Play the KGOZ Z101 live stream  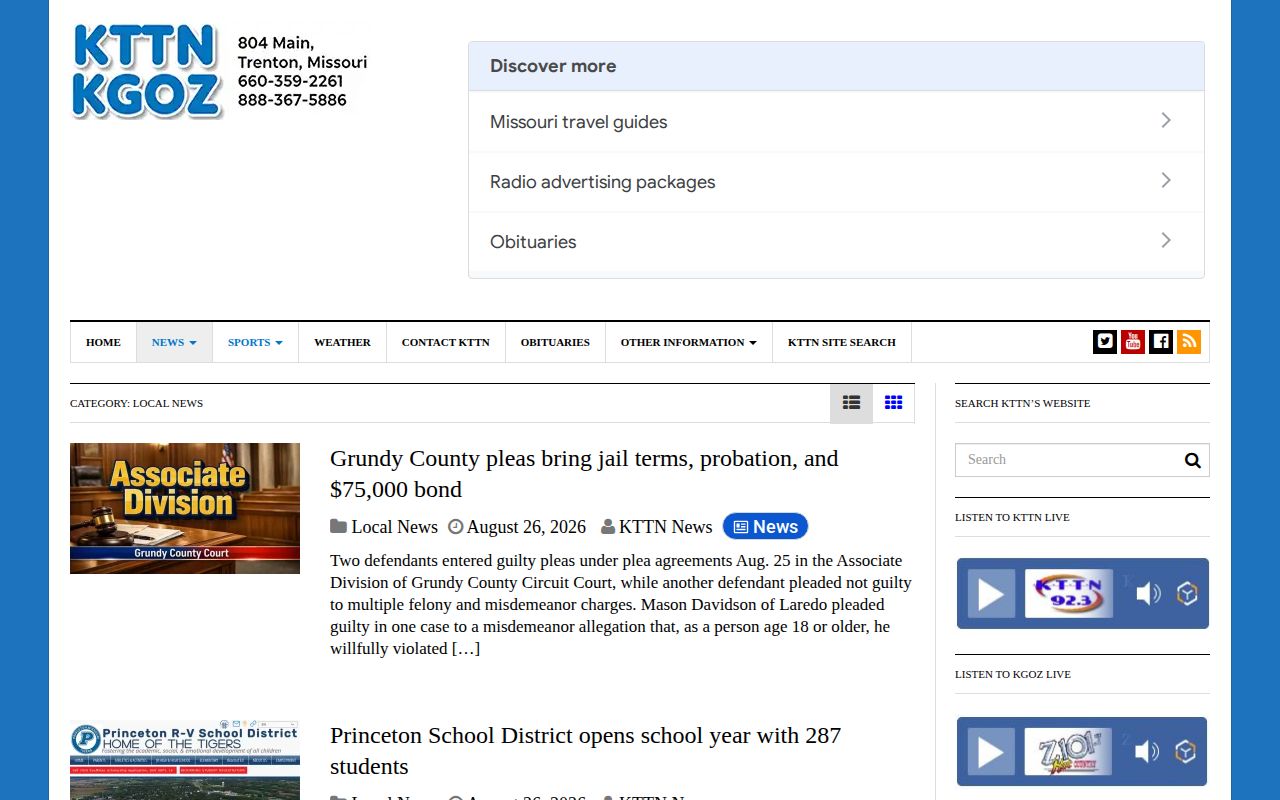(x=991, y=752)
